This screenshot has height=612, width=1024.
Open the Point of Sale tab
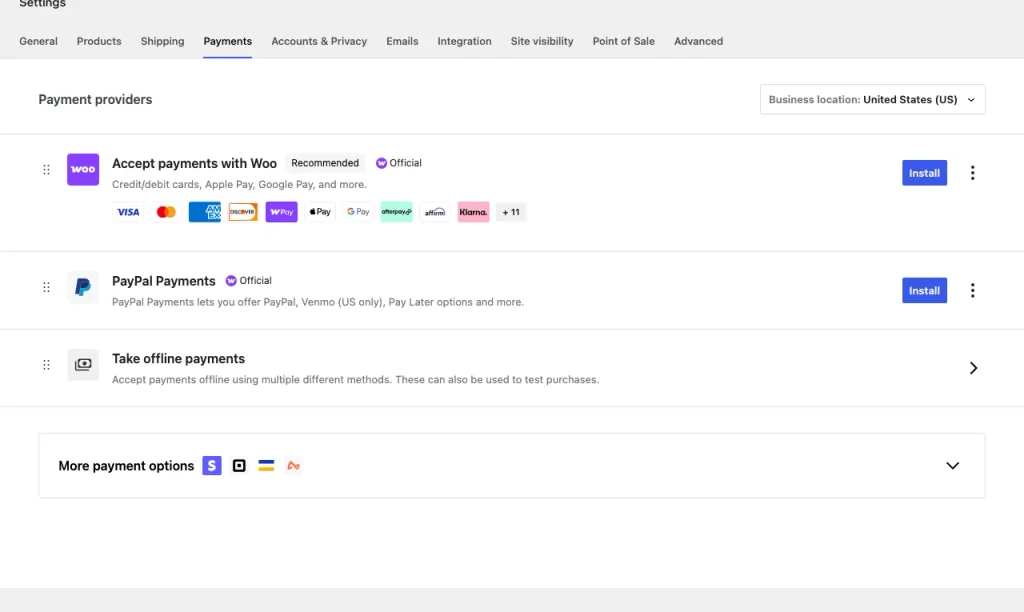[624, 41]
